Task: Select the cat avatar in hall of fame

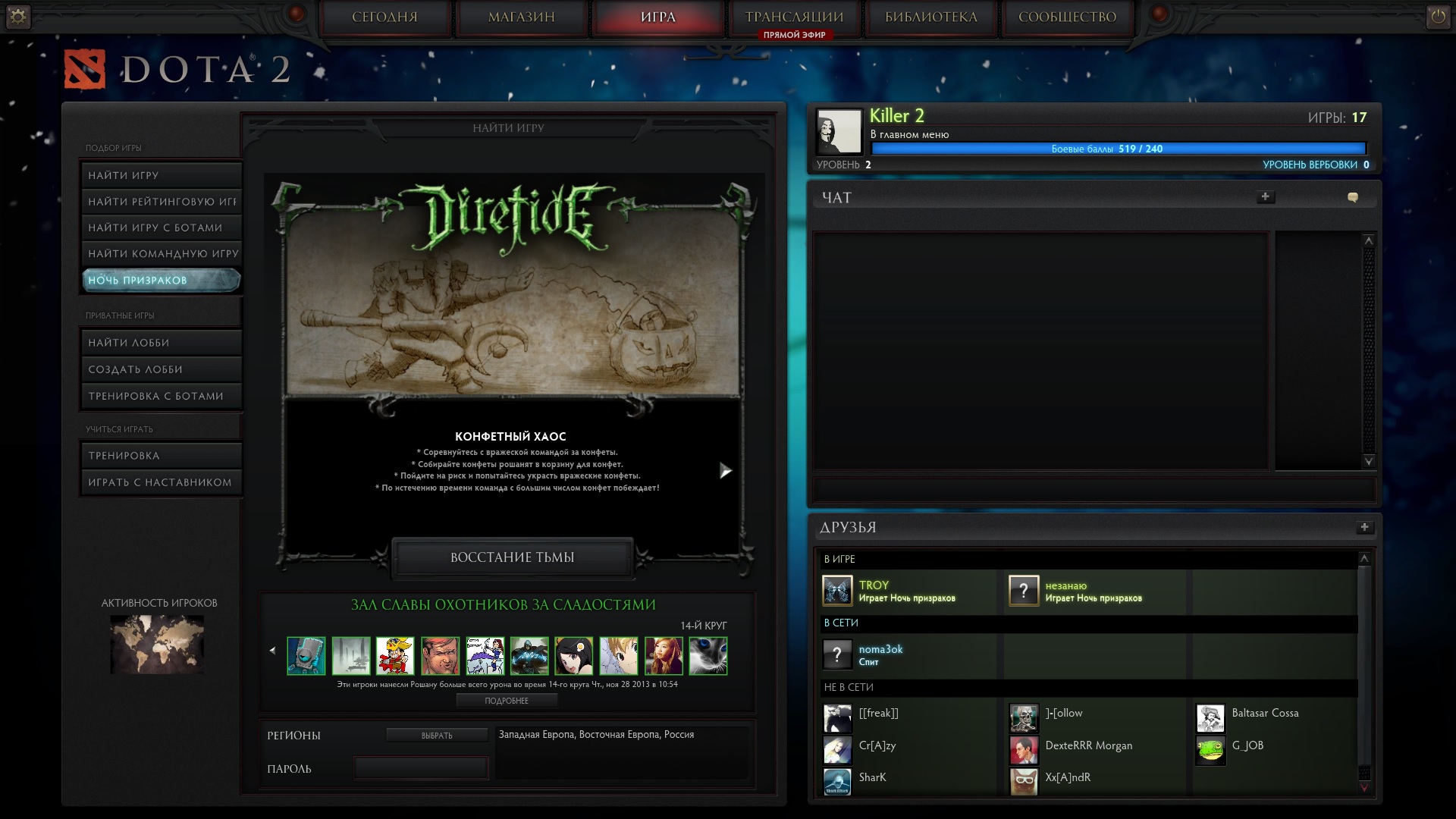Action: [x=708, y=656]
